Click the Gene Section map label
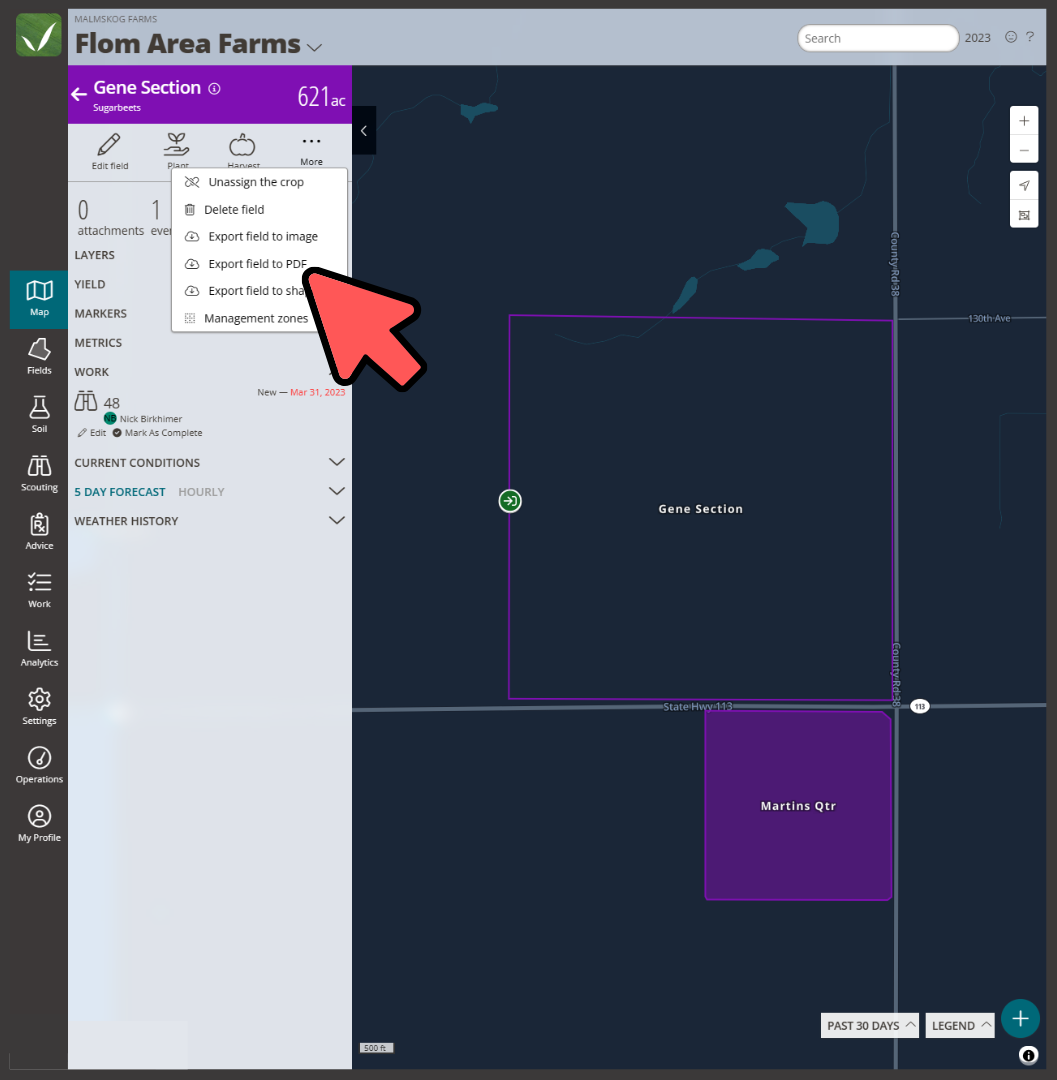The width and height of the screenshot is (1057, 1080). point(700,509)
